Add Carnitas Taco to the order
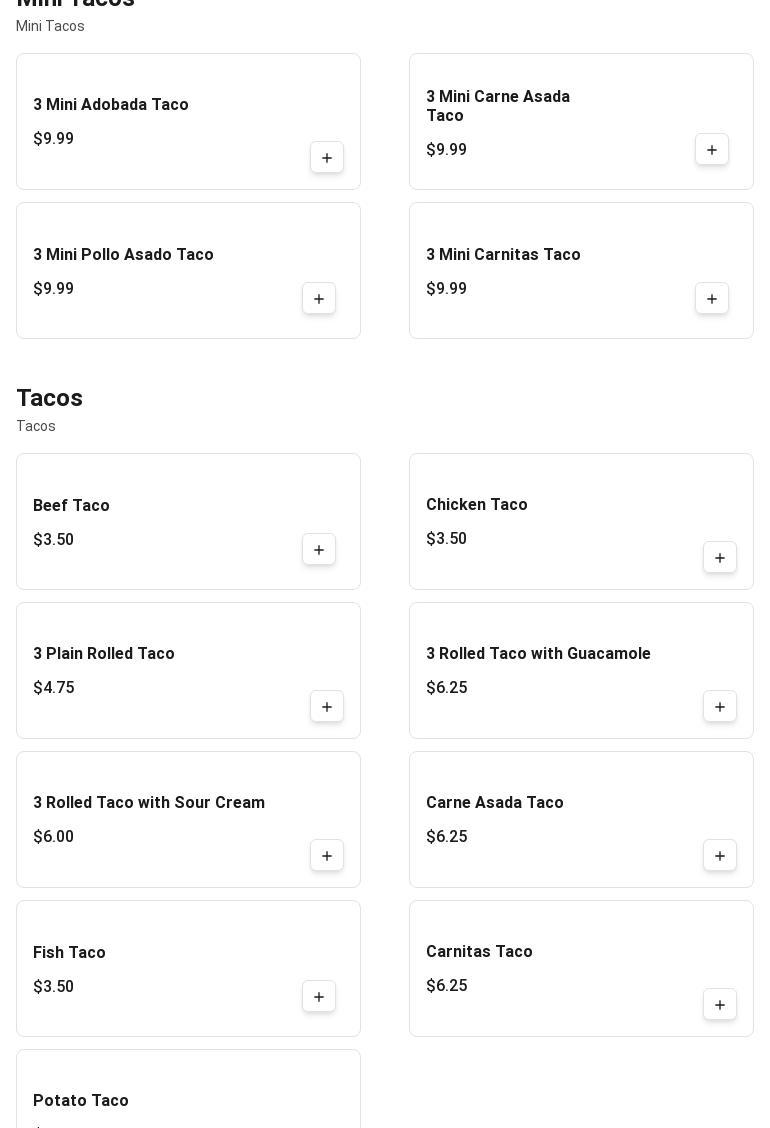This screenshot has height=1128, width=770. (x=720, y=1005)
